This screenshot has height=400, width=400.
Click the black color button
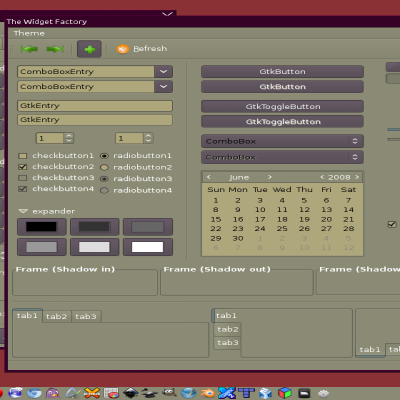[x=42, y=227]
